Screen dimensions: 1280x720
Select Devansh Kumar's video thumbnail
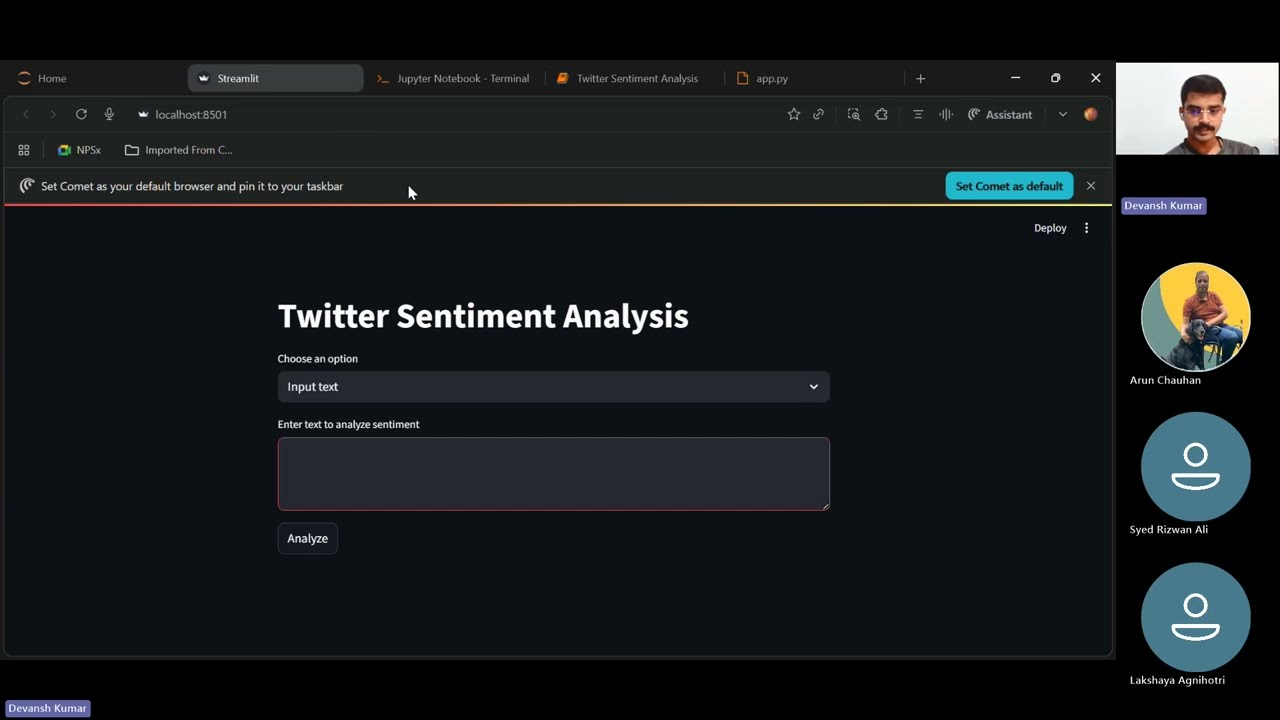(1197, 109)
